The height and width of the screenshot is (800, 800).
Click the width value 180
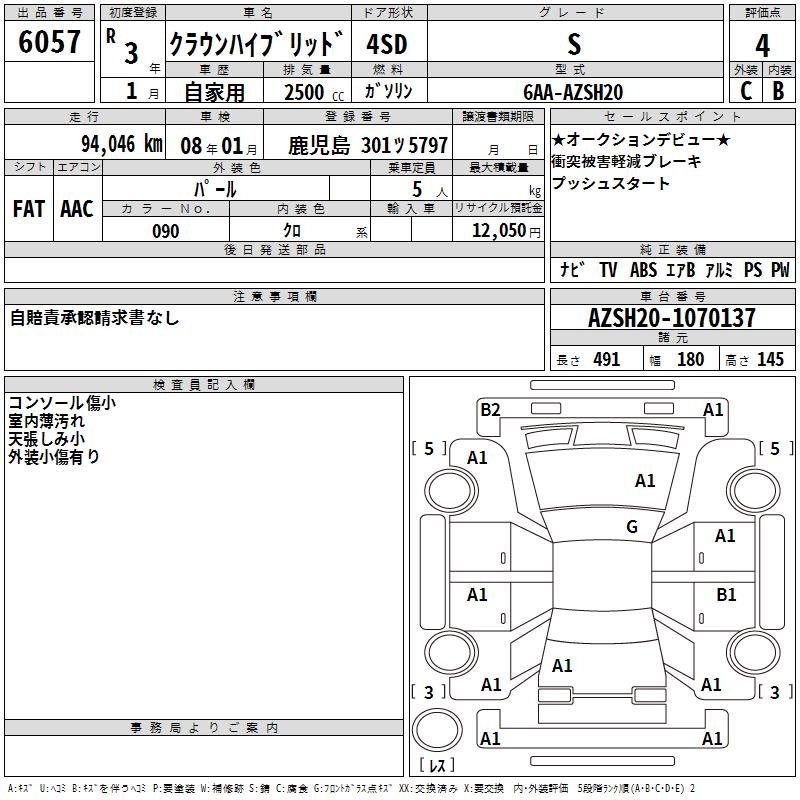[x=690, y=359]
